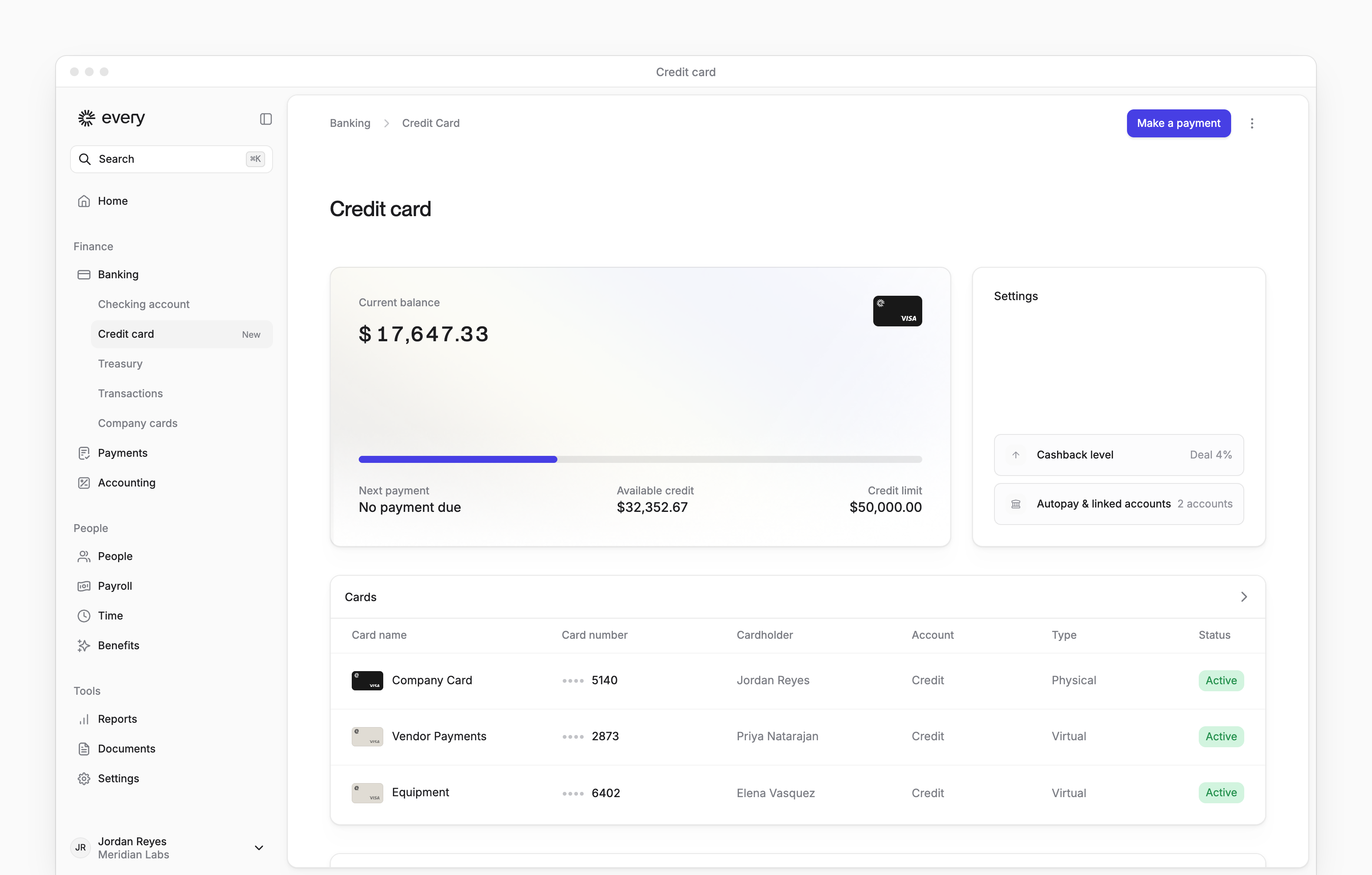
Task: Expand the Jordan Reyes account switcher chevron
Action: coord(259,848)
